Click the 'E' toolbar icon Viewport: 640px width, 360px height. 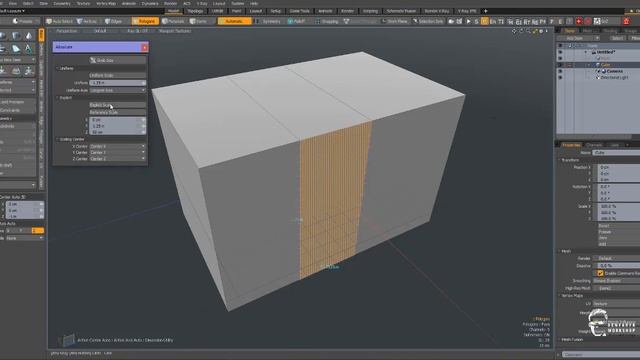point(560,21)
